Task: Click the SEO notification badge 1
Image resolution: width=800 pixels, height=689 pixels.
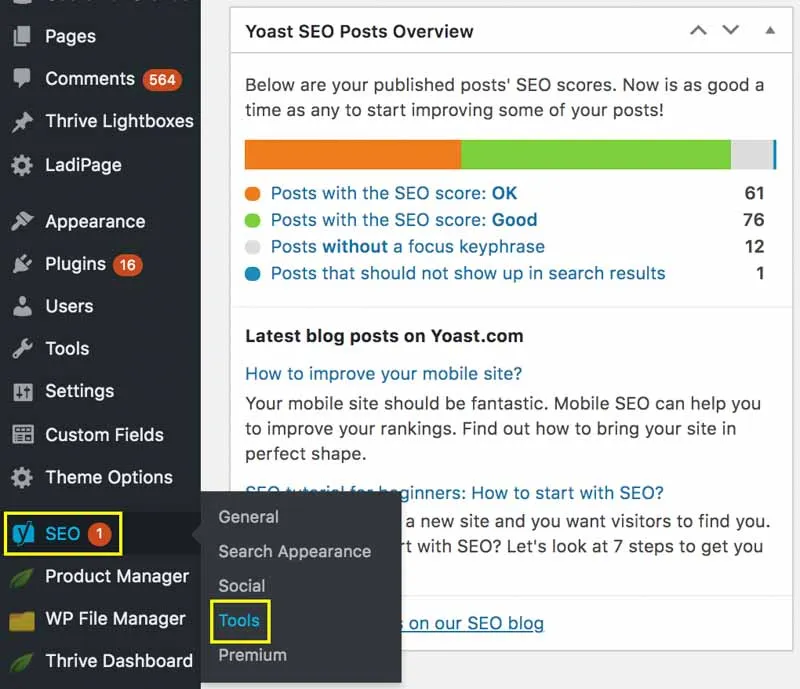Action: (99, 534)
